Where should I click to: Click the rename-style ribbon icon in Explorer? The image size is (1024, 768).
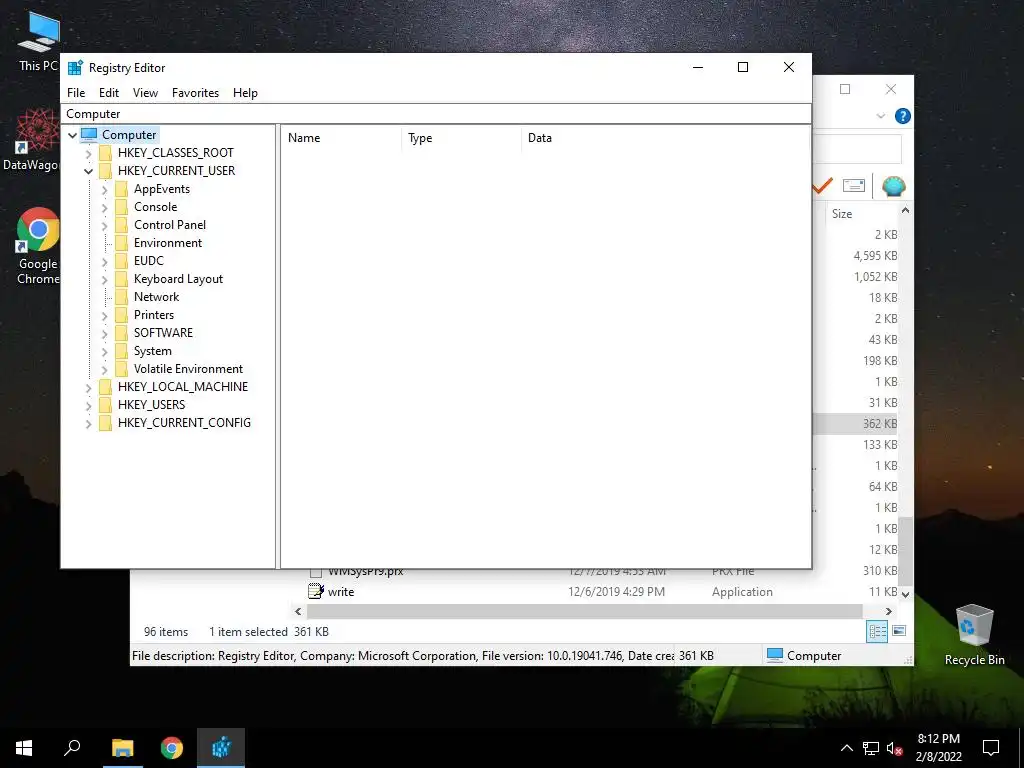click(854, 185)
